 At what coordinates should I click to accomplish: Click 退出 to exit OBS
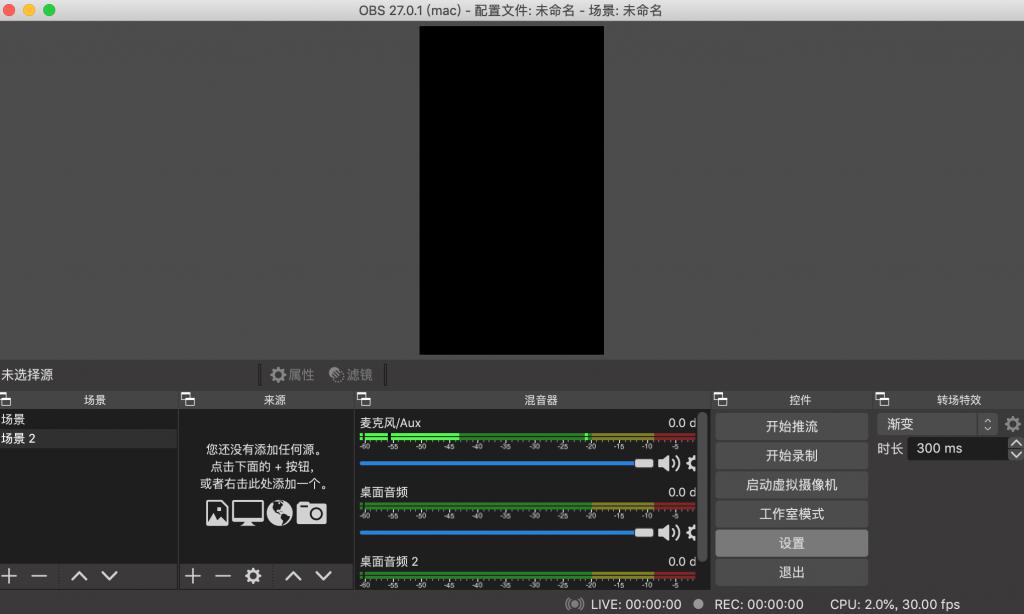click(x=792, y=572)
